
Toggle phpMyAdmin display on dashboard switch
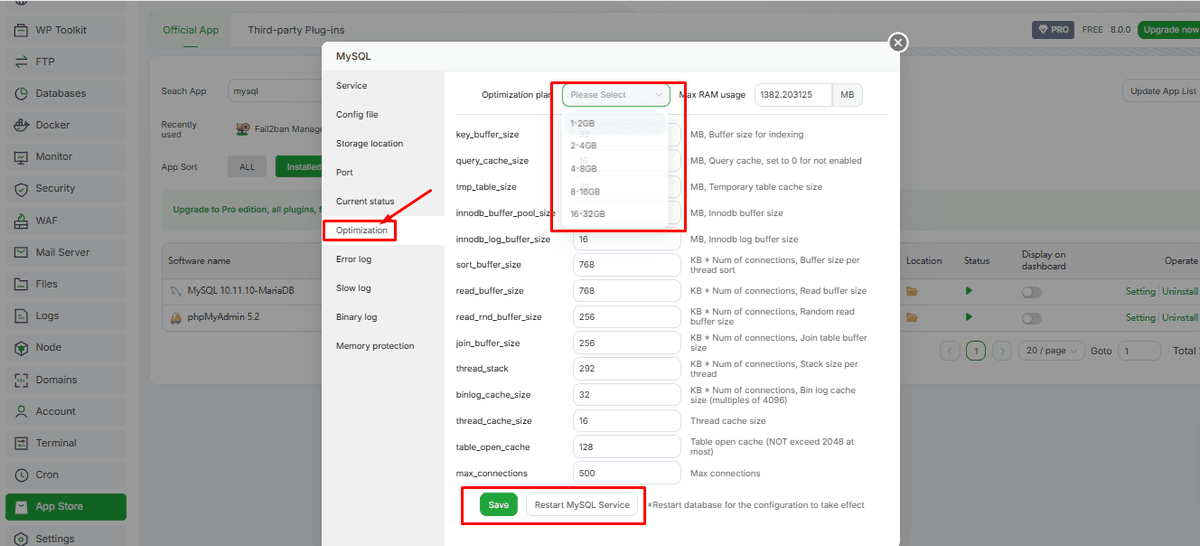(1031, 318)
